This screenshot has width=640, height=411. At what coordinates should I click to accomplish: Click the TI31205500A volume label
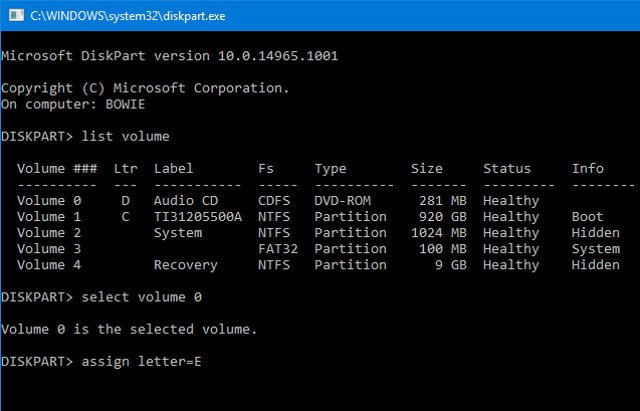pyautogui.click(x=198, y=217)
